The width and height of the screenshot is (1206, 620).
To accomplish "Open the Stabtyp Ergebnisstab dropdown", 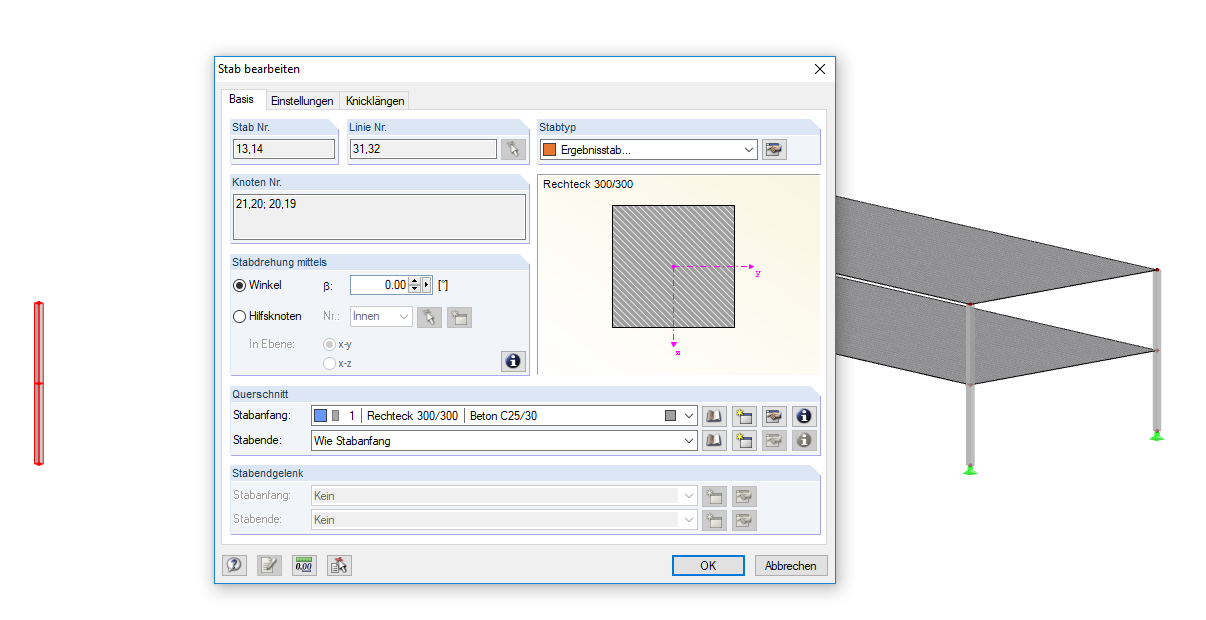I will [x=648, y=150].
